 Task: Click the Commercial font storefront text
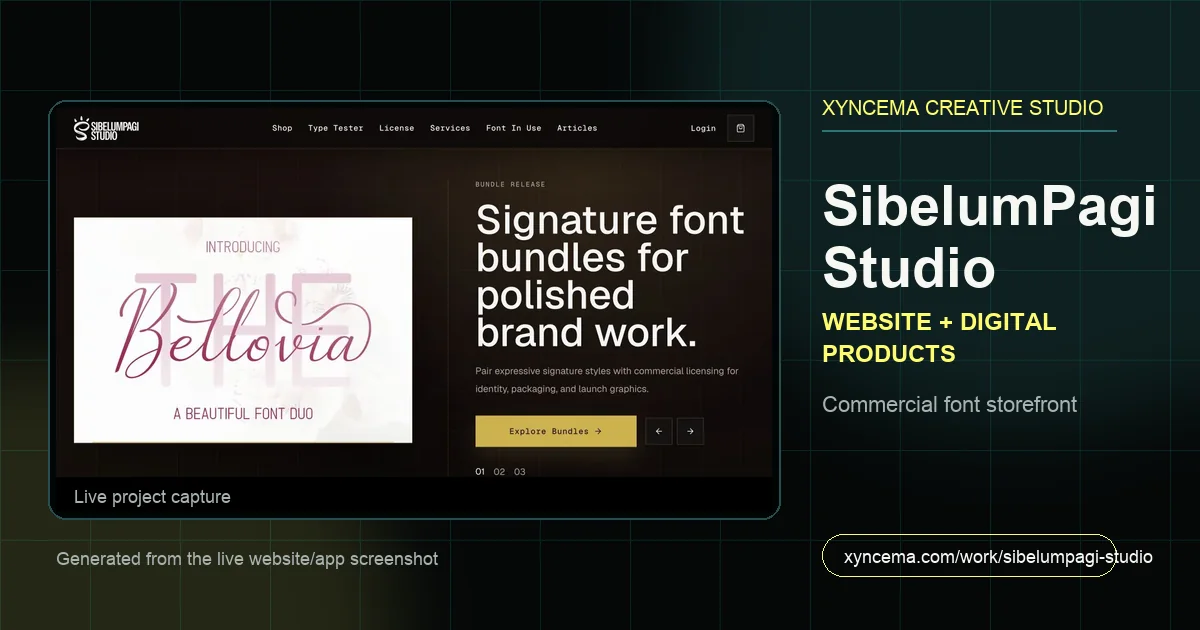[x=950, y=405]
